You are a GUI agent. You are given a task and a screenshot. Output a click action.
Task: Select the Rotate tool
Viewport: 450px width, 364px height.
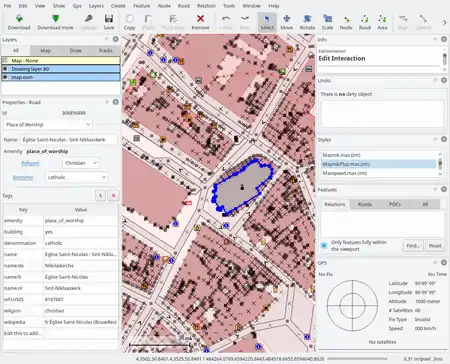pos(307,19)
